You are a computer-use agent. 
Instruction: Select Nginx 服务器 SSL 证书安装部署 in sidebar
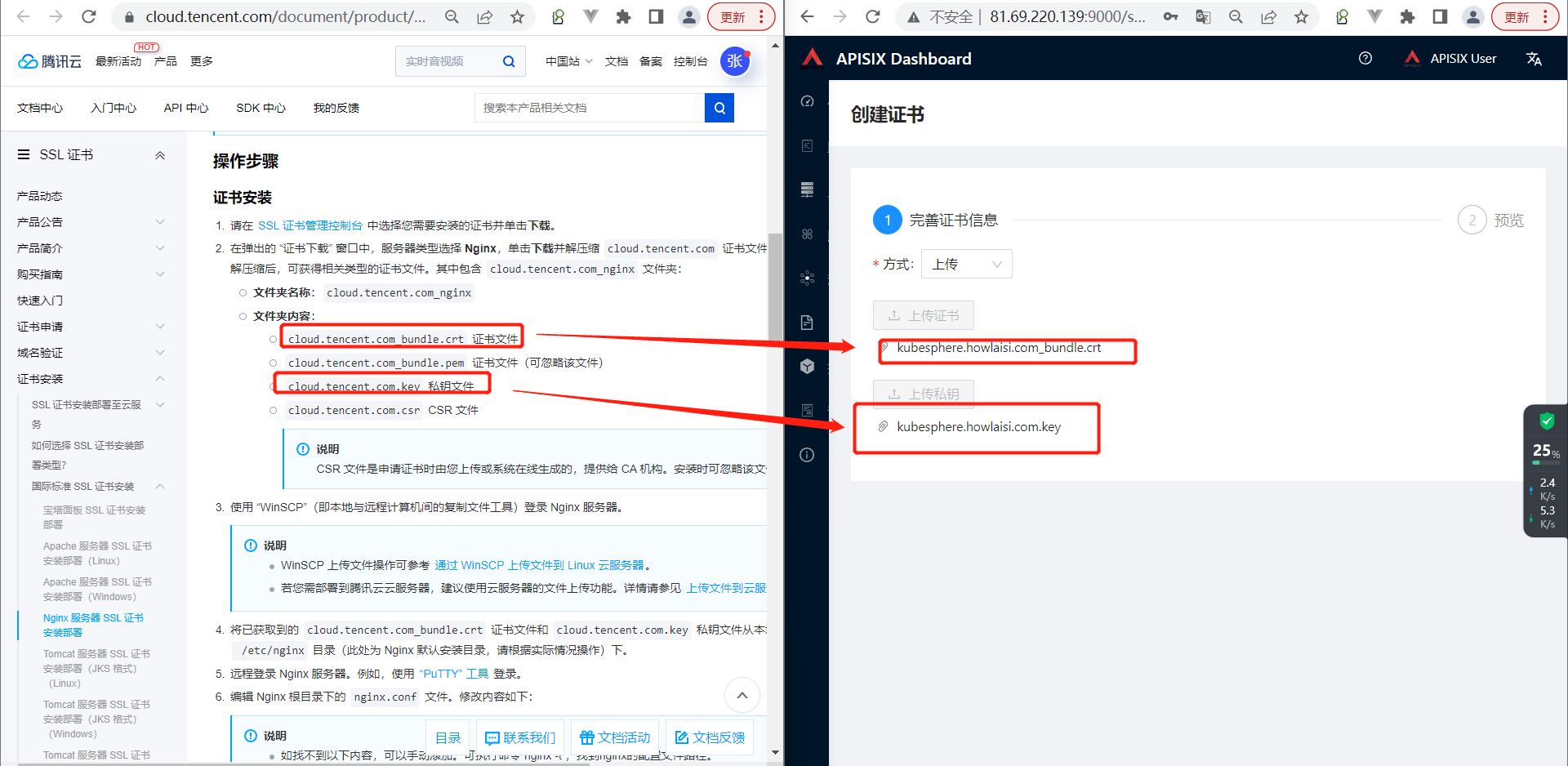[93, 625]
